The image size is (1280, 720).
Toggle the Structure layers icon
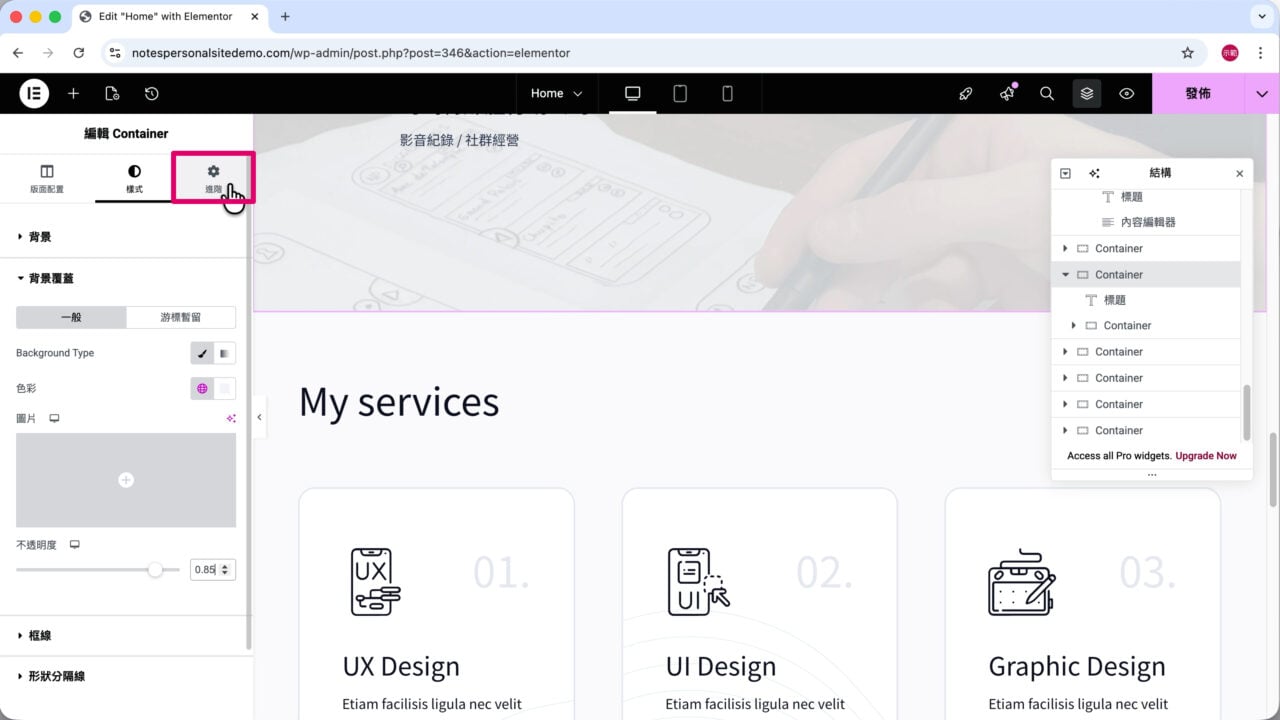coord(1087,93)
